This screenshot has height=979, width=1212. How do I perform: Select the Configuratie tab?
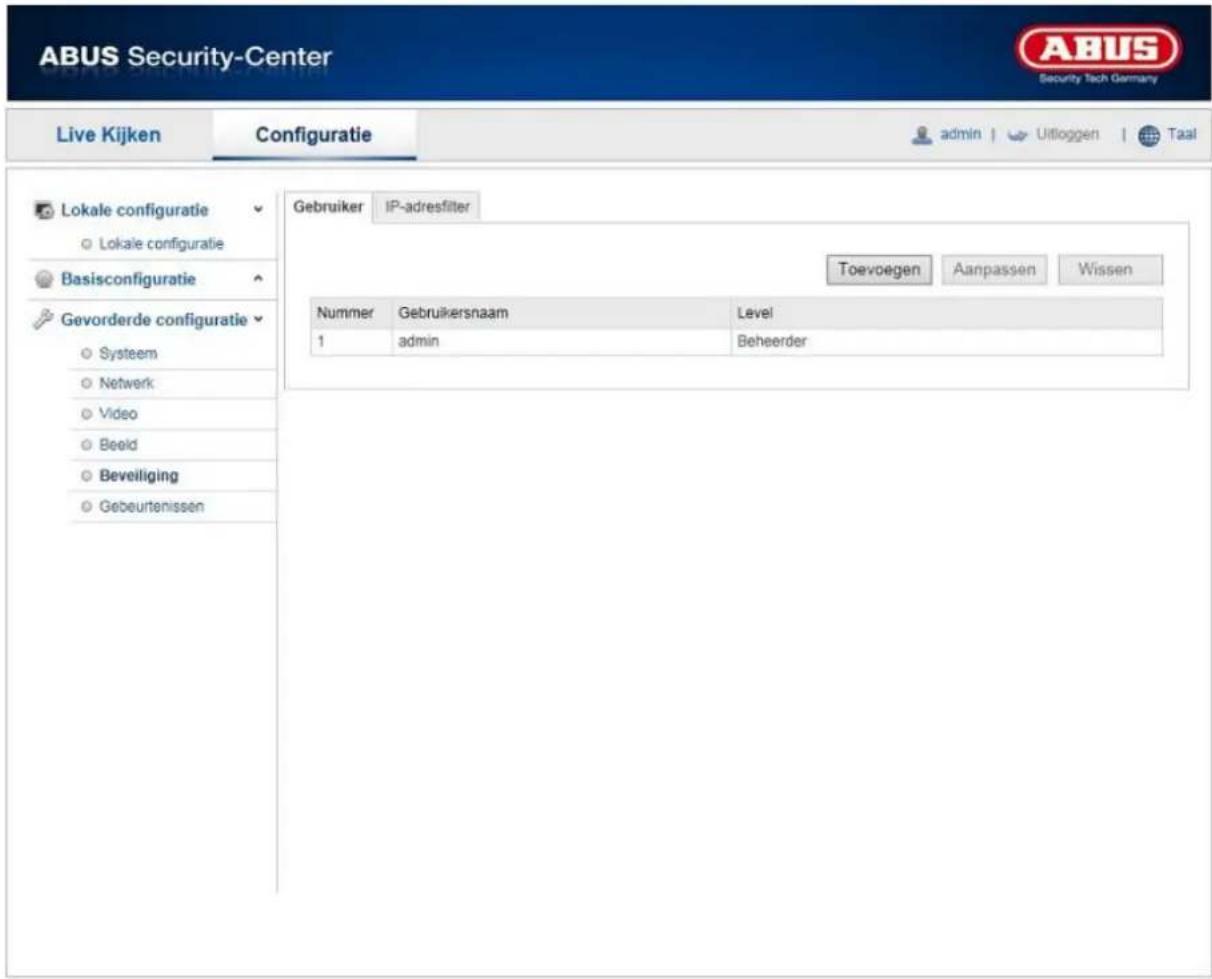314,135
